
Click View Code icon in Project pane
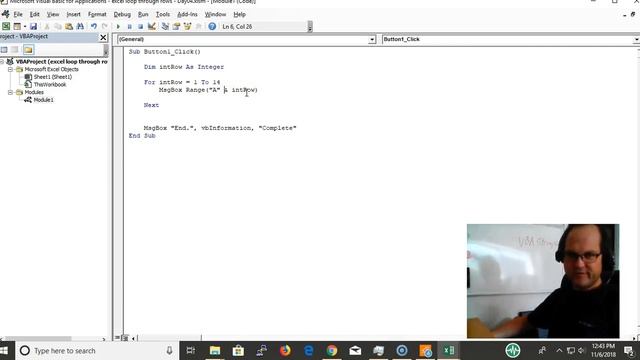(4, 50)
